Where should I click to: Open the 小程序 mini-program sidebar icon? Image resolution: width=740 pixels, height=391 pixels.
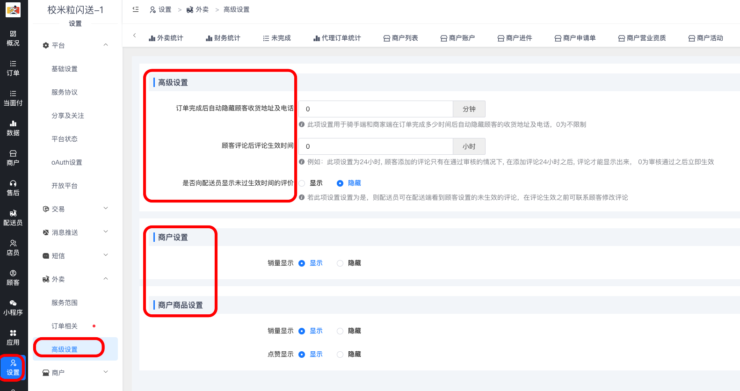point(13,307)
